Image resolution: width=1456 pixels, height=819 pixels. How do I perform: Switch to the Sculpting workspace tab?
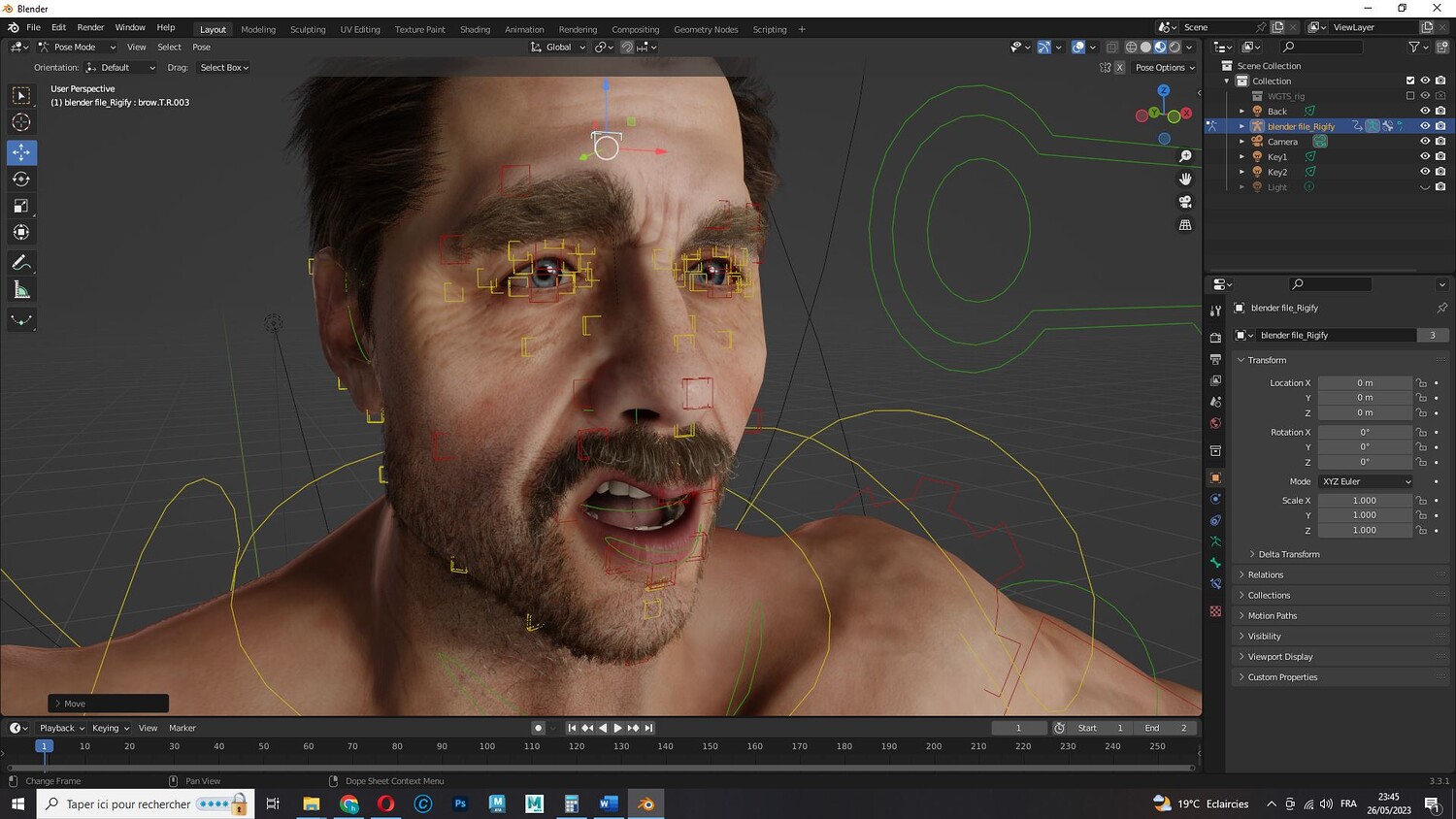[308, 29]
